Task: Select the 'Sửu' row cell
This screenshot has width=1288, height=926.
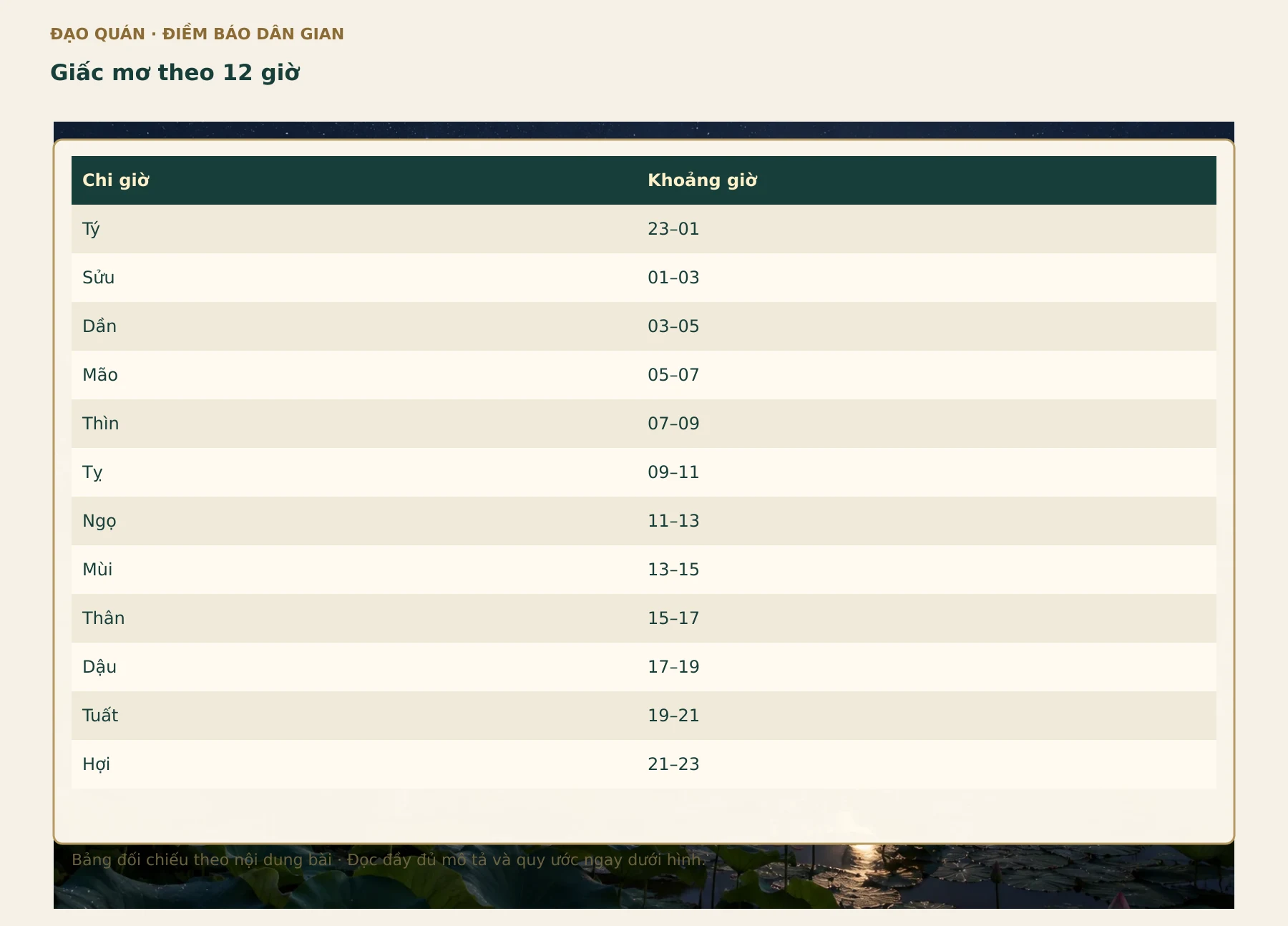Action: click(354, 278)
